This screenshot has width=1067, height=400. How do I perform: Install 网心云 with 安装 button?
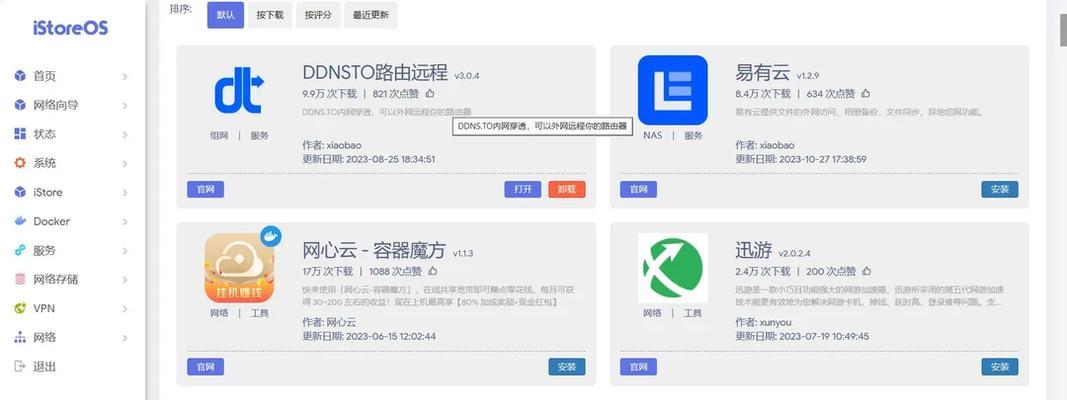tap(567, 367)
